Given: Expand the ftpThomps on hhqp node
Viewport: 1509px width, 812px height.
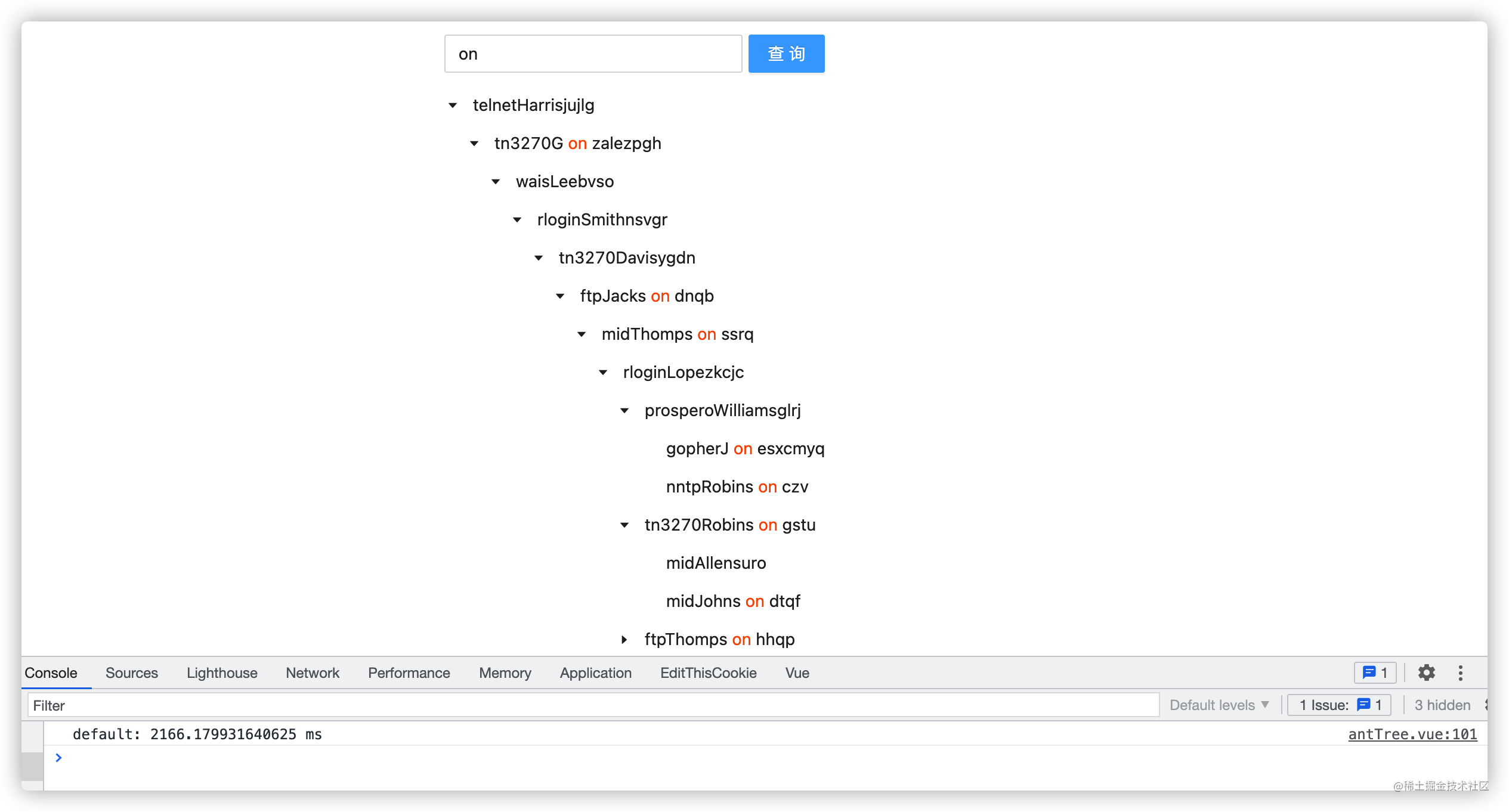Looking at the screenshot, I should (624, 640).
